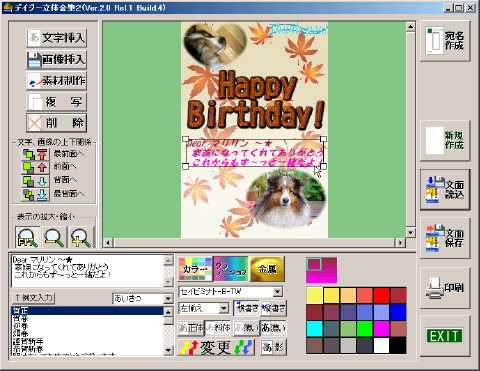The width and height of the screenshot is (480, 371).
Task: Select 薄い light text weight
Action: click(x=246, y=328)
